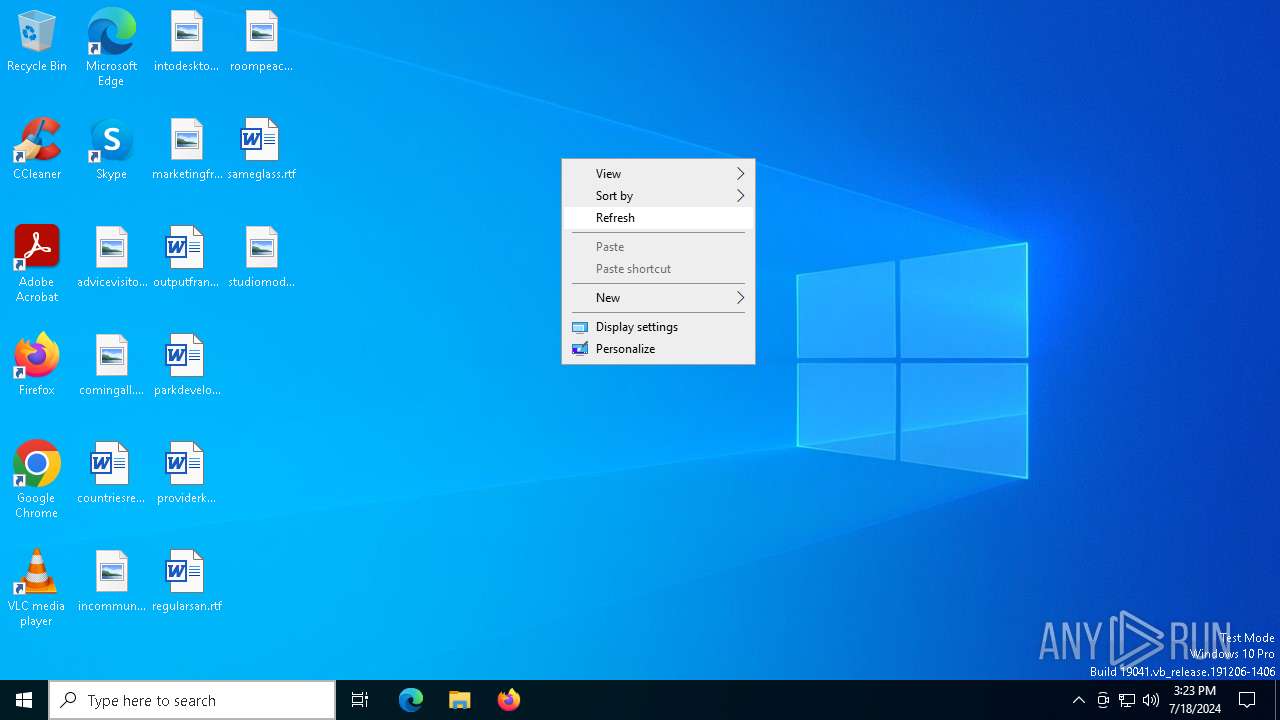Open the Meet Now camera tray icon

pyautogui.click(x=1103, y=700)
